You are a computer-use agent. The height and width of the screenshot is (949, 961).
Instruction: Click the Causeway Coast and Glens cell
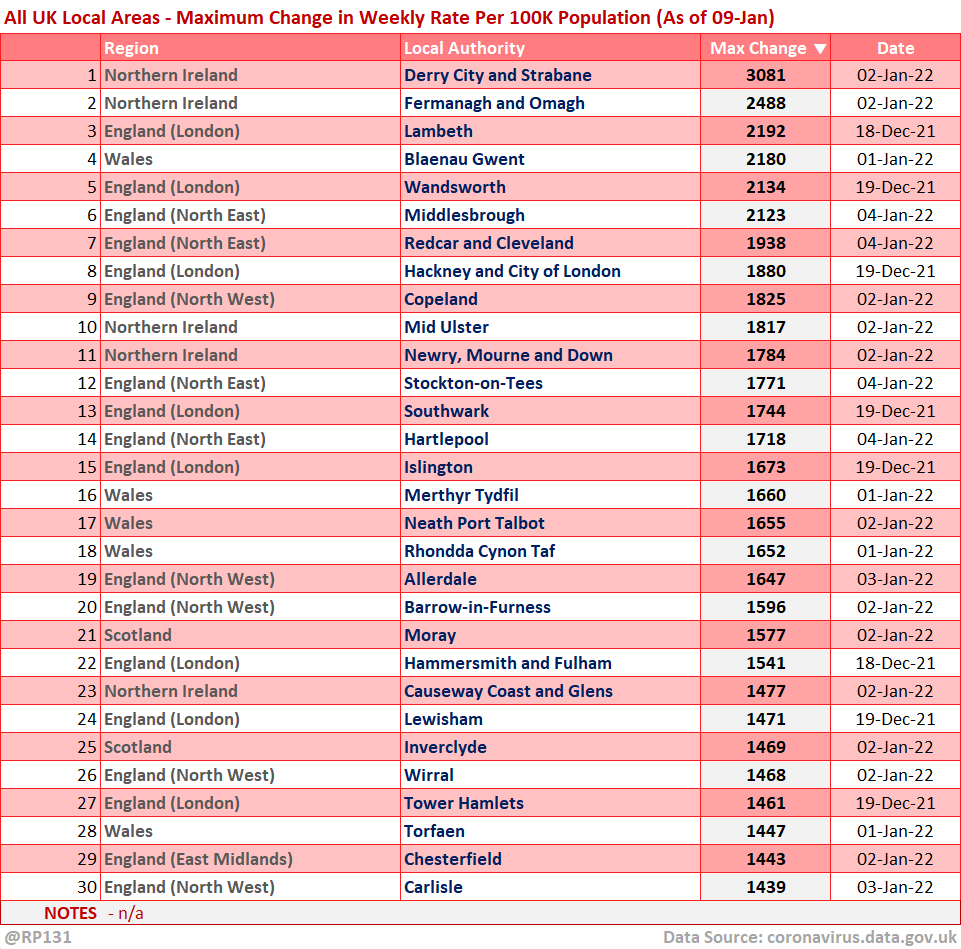click(508, 691)
